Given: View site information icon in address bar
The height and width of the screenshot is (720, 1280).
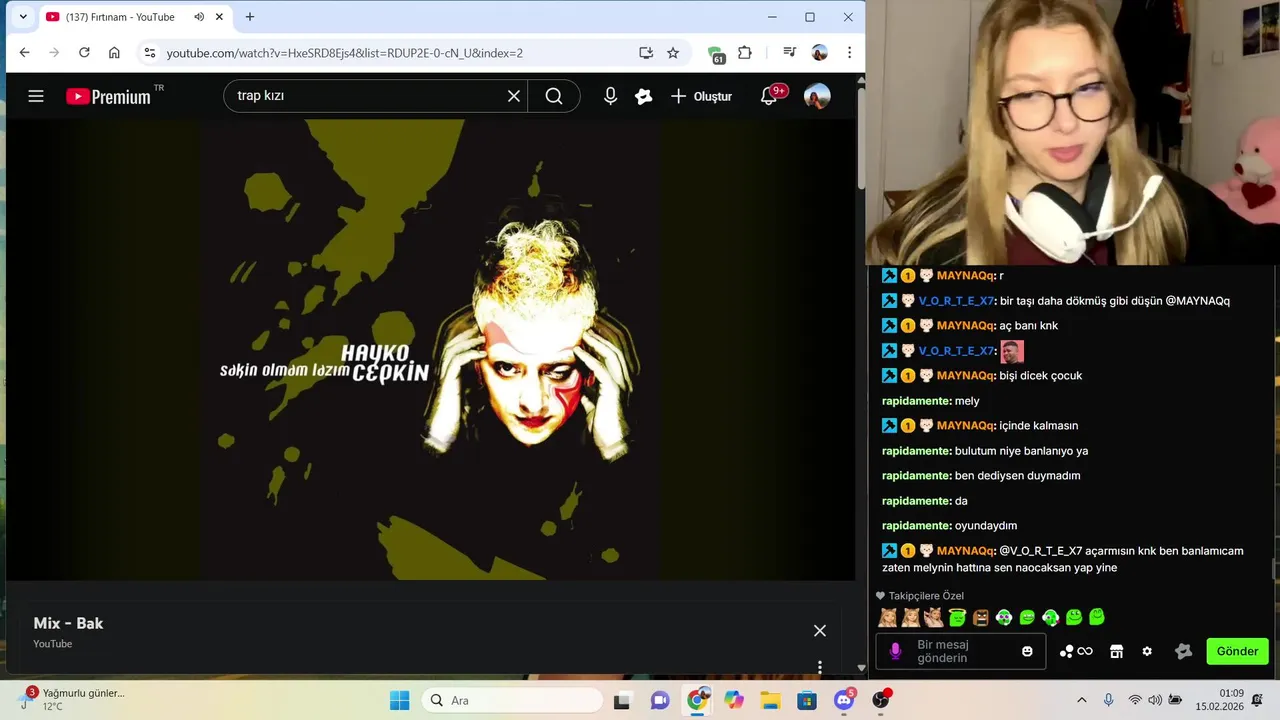Looking at the screenshot, I should click(149, 53).
